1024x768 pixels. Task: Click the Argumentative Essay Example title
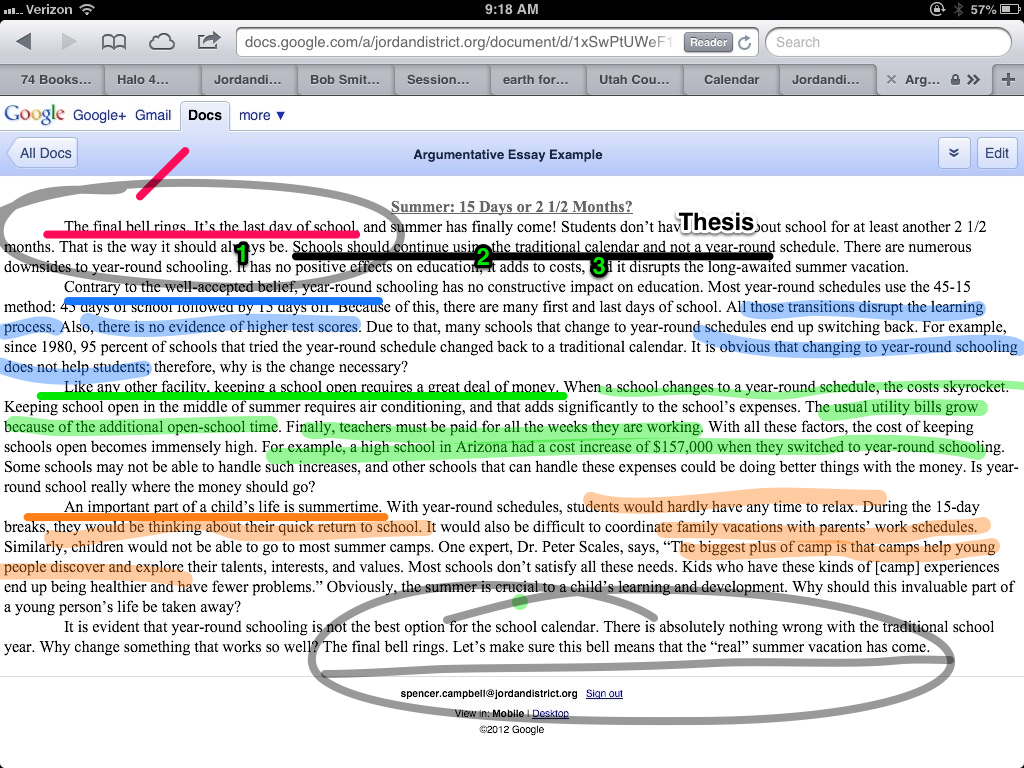(508, 155)
